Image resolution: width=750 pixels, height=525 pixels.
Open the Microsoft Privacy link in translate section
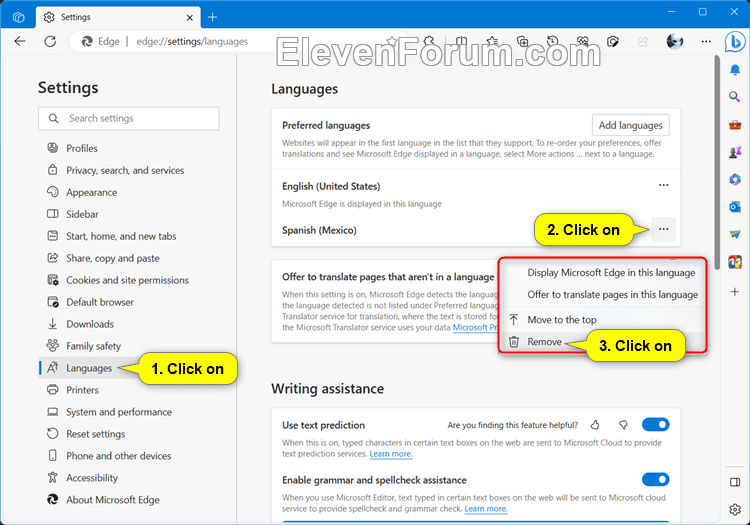(475, 328)
